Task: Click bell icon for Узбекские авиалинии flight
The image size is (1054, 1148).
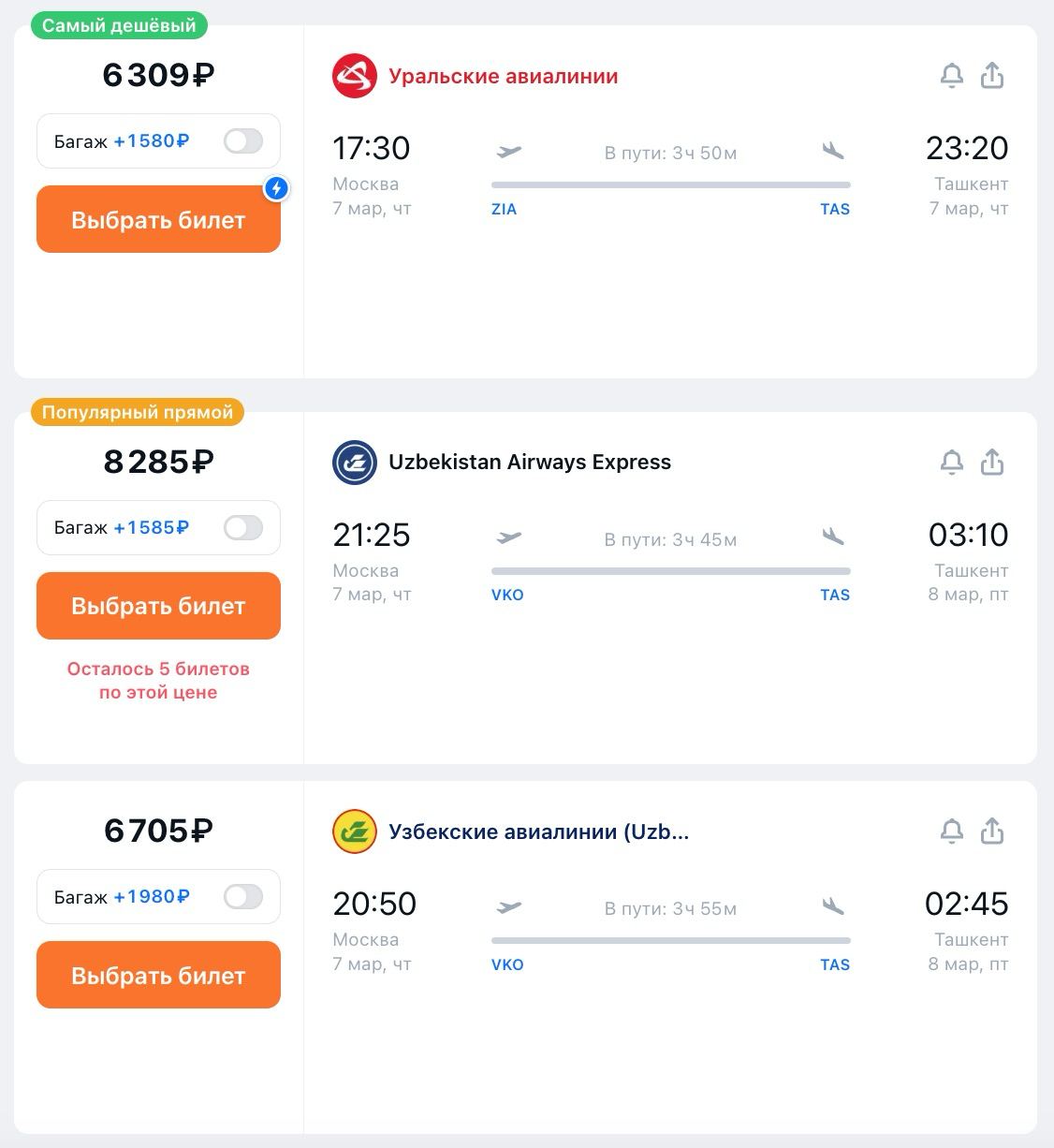Action: (951, 832)
